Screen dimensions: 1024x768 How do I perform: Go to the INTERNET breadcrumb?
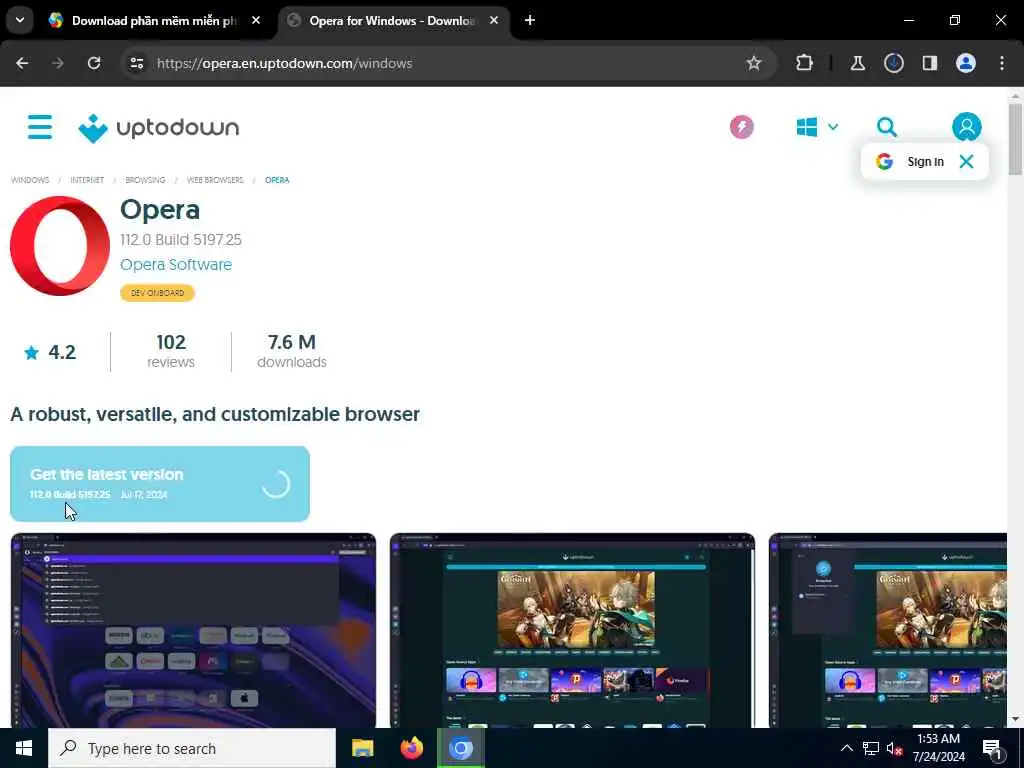[x=87, y=180]
